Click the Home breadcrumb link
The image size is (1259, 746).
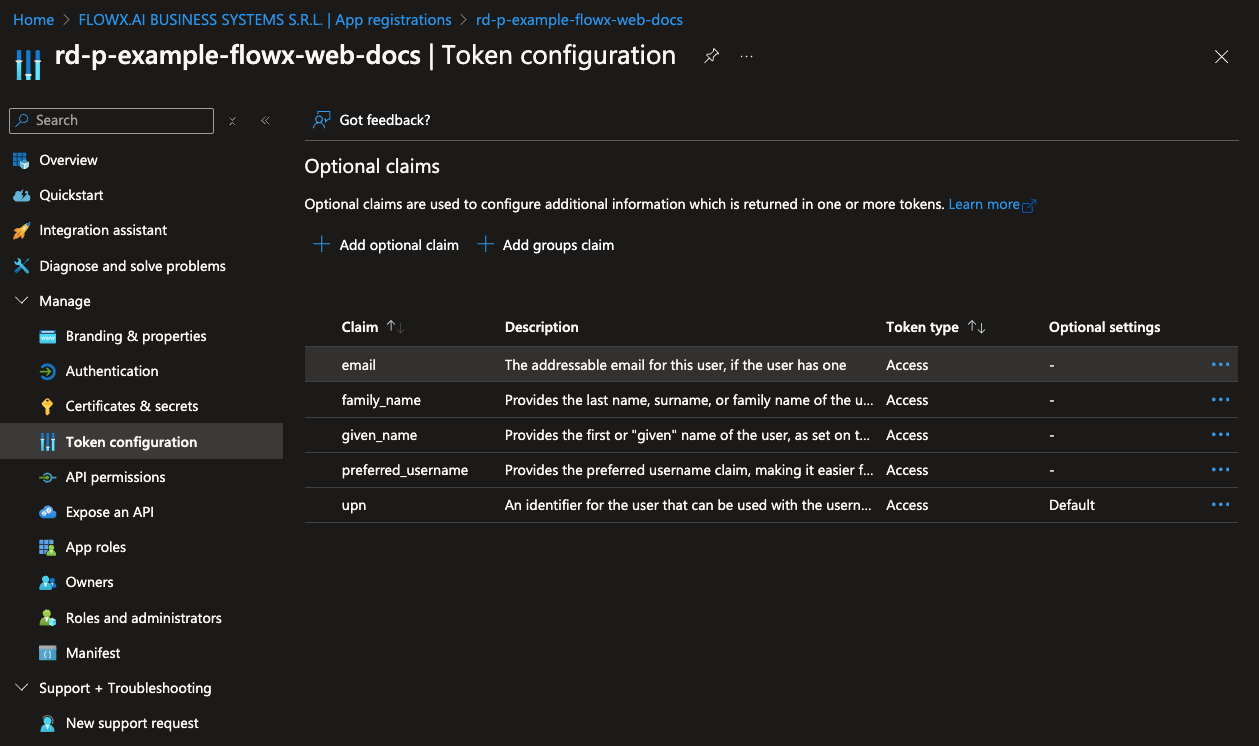[x=33, y=19]
